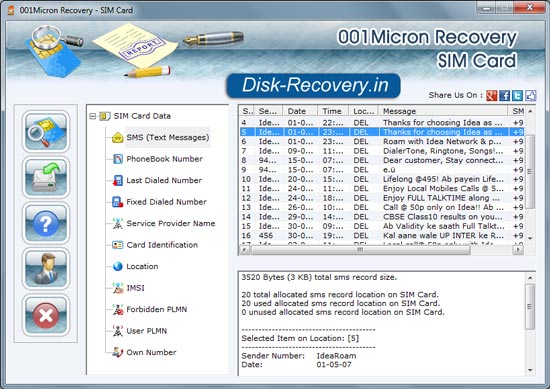The height and width of the screenshot is (389, 550).
Task: Select Location tree item
Action: click(142, 267)
